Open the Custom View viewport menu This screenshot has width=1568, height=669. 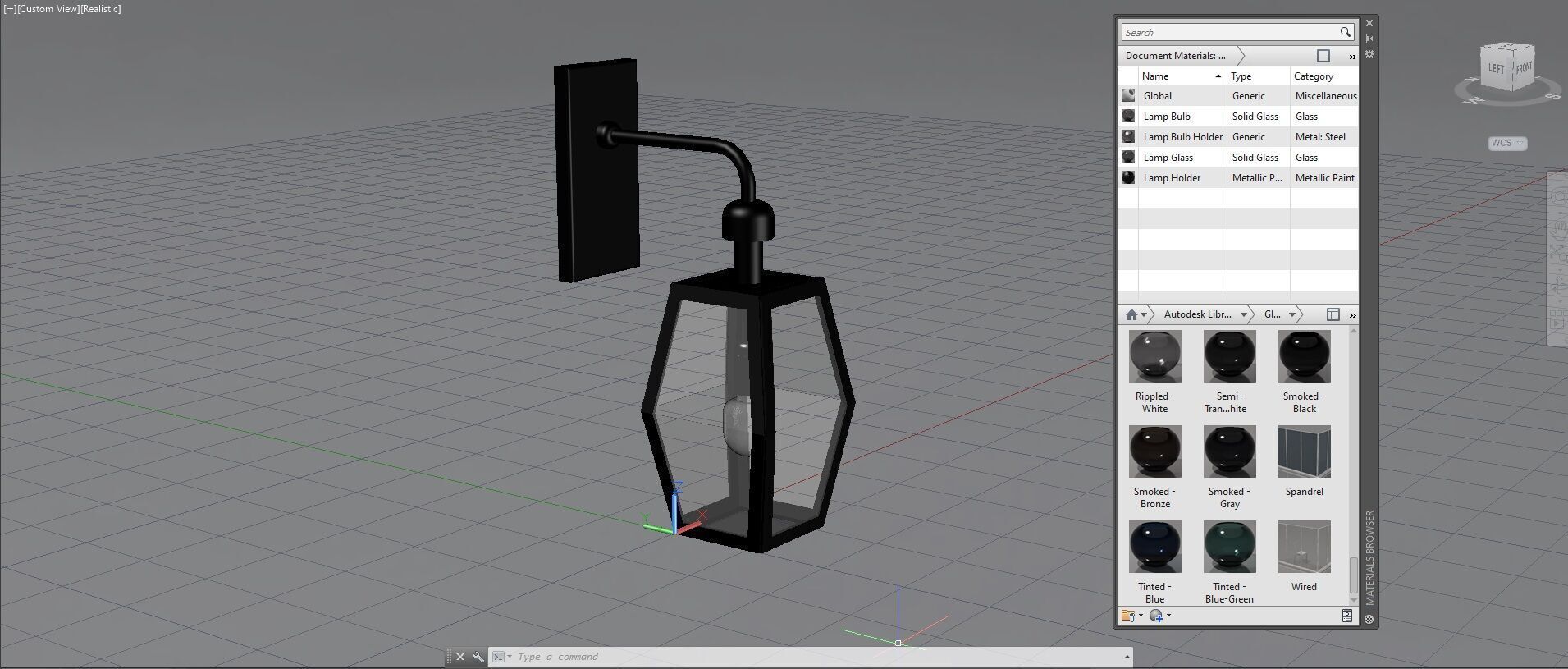pyautogui.click(x=48, y=9)
